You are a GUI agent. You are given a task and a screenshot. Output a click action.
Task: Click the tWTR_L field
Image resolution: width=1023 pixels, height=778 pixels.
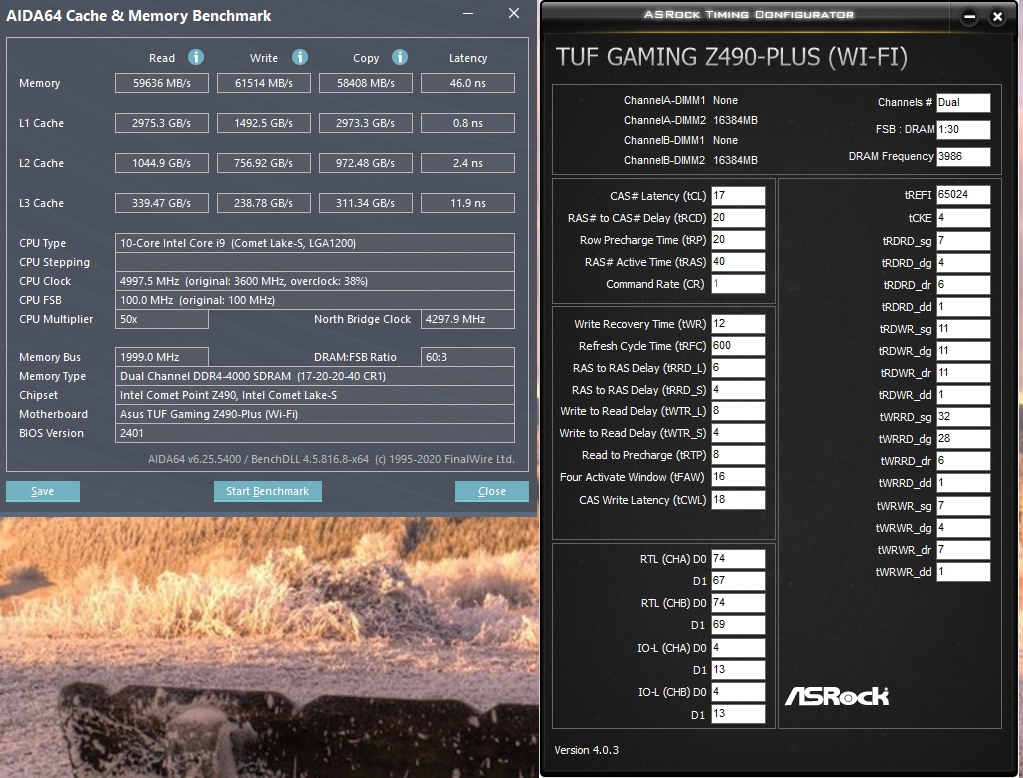738,411
